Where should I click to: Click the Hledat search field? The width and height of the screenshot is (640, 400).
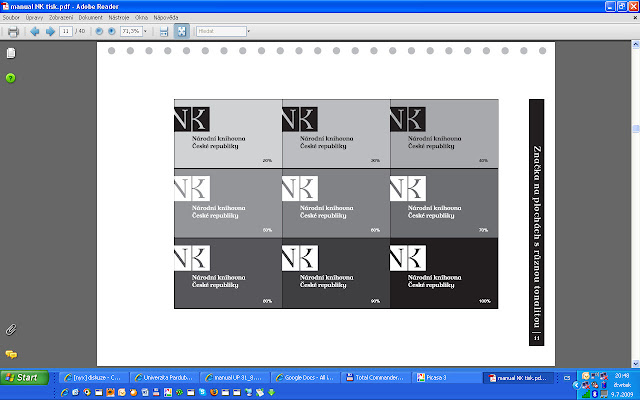pos(220,31)
